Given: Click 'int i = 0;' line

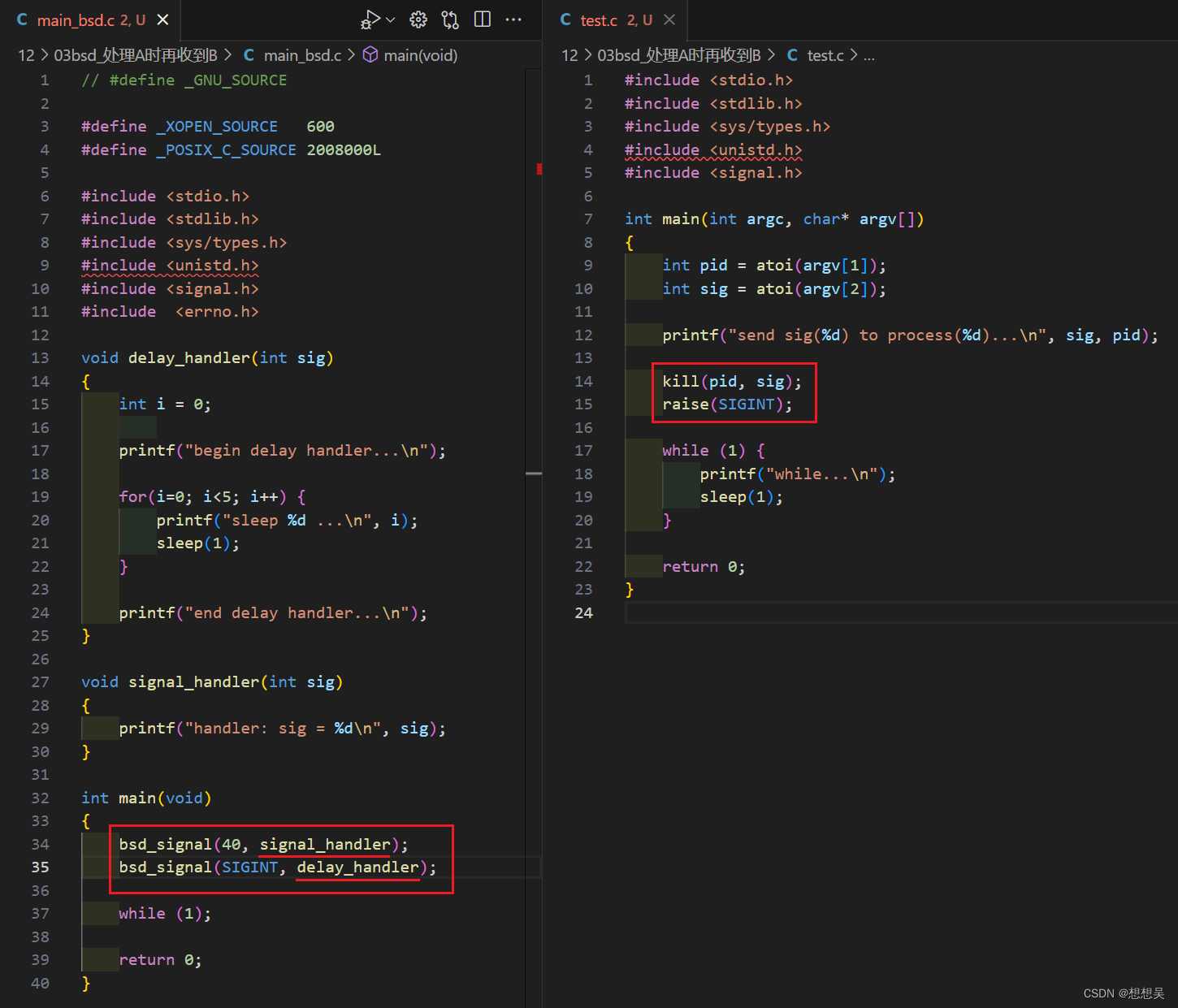Looking at the screenshot, I should 165,404.
